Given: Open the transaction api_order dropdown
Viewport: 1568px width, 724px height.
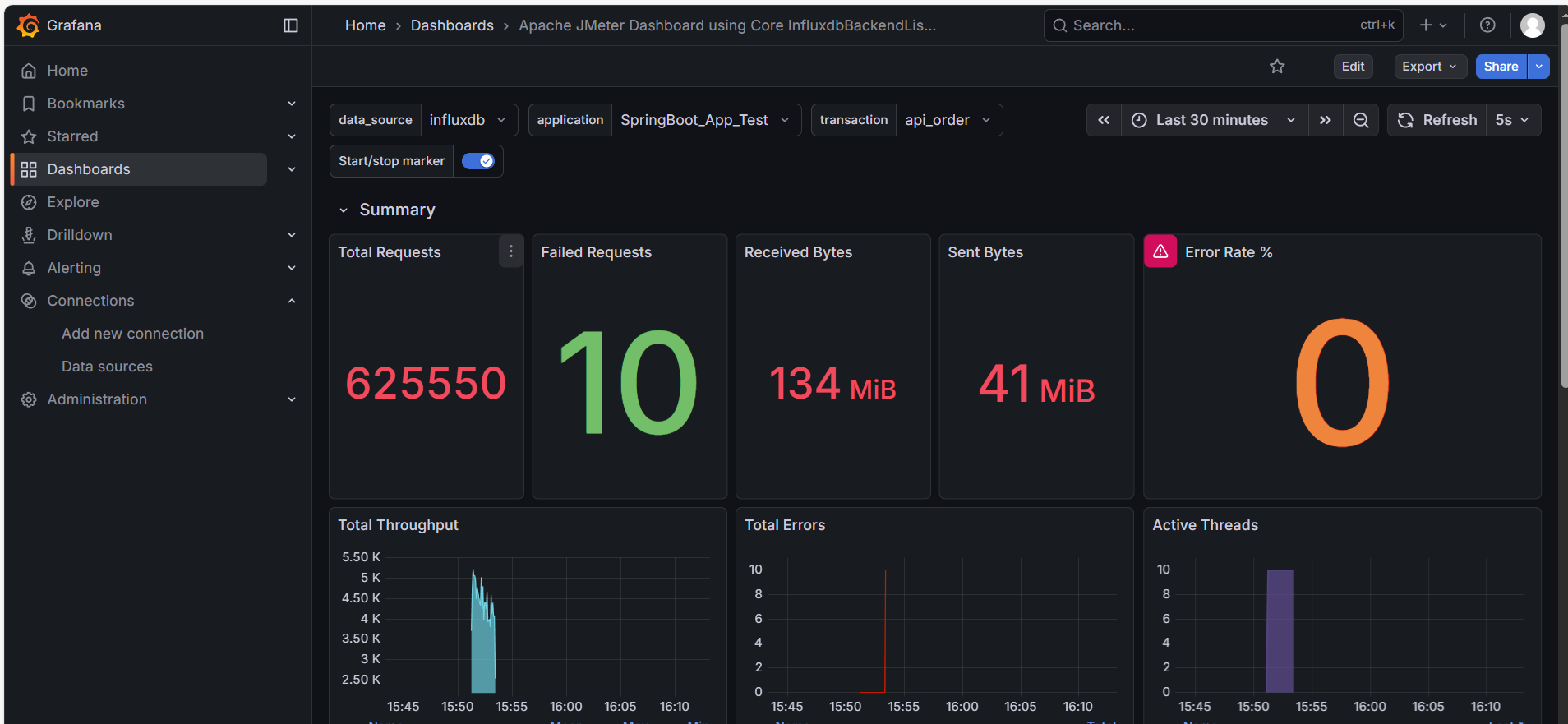Looking at the screenshot, I should (x=948, y=120).
